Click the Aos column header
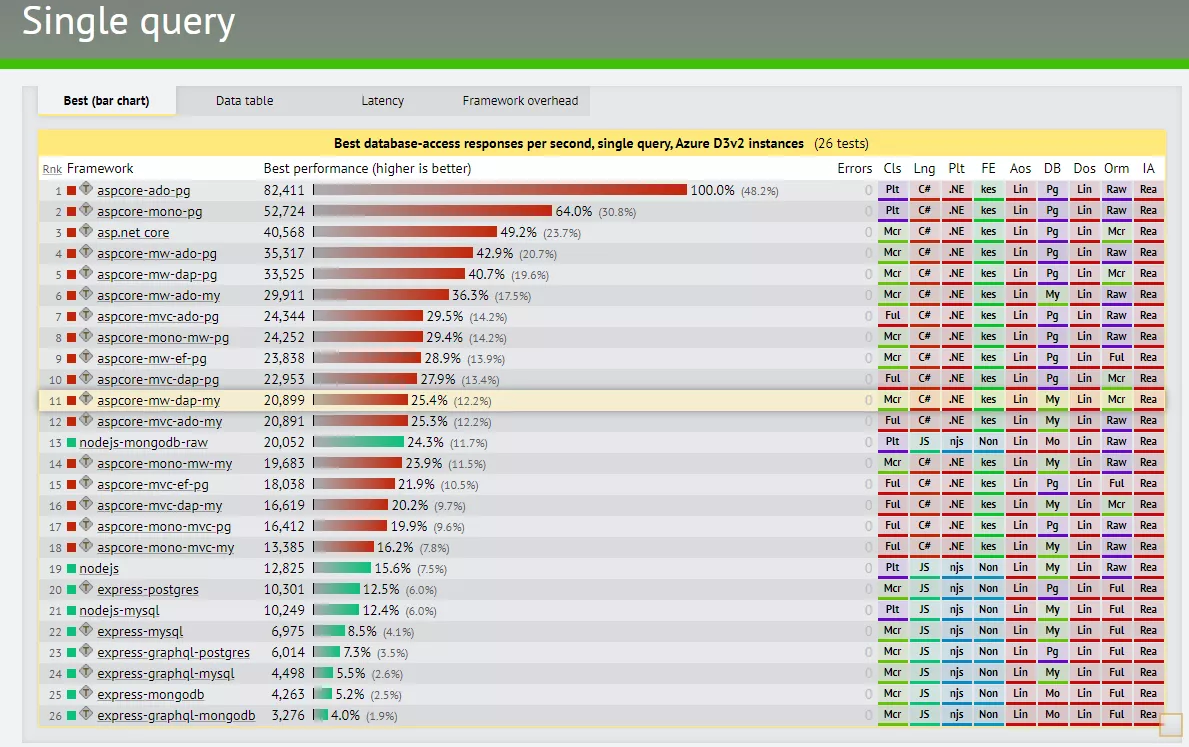Screen dimensions: 1189x747 pyautogui.click(x=1021, y=168)
